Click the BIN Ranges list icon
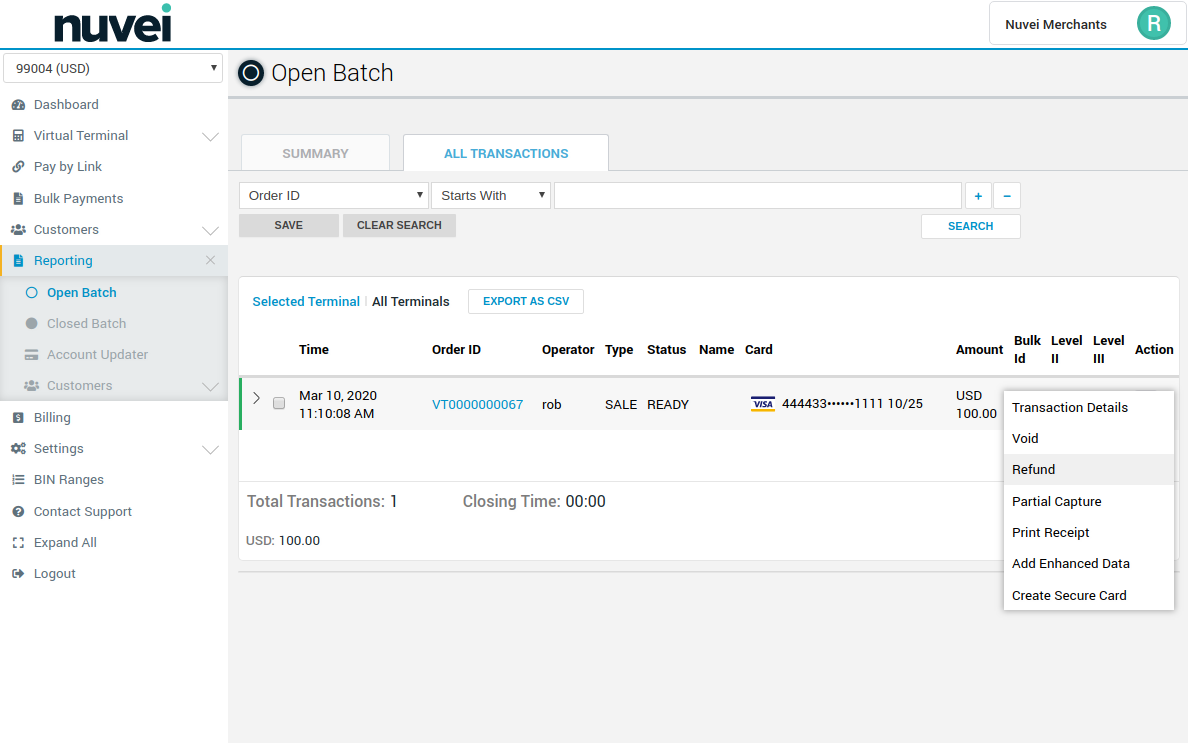Viewport: 1188px width, 743px height. tap(18, 479)
